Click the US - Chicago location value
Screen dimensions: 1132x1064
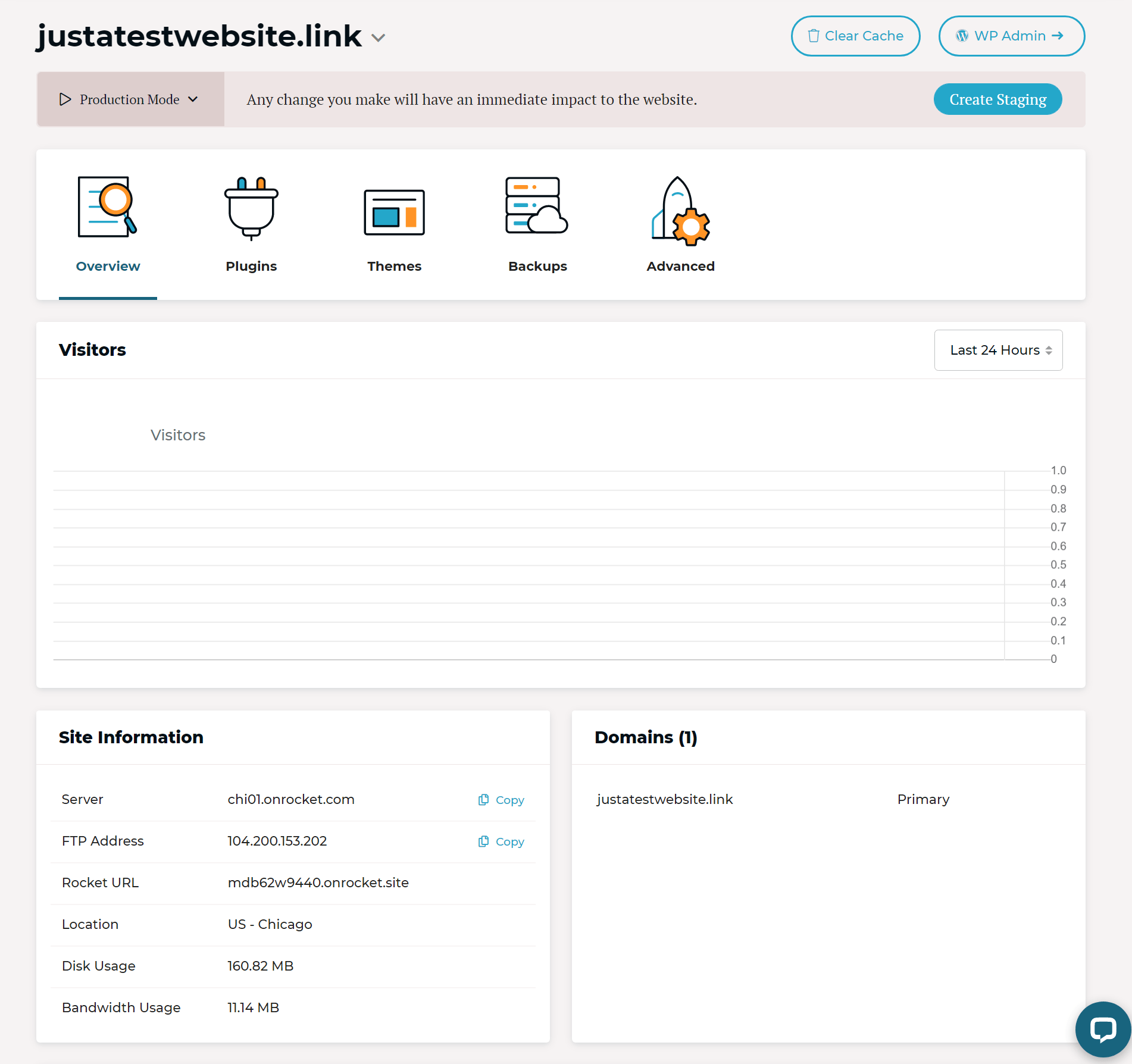[x=270, y=924]
